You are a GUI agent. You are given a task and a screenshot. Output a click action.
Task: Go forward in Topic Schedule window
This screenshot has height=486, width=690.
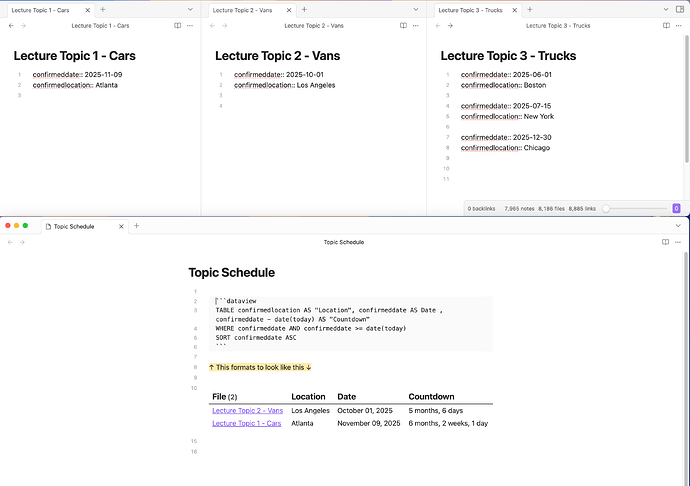coord(22,242)
